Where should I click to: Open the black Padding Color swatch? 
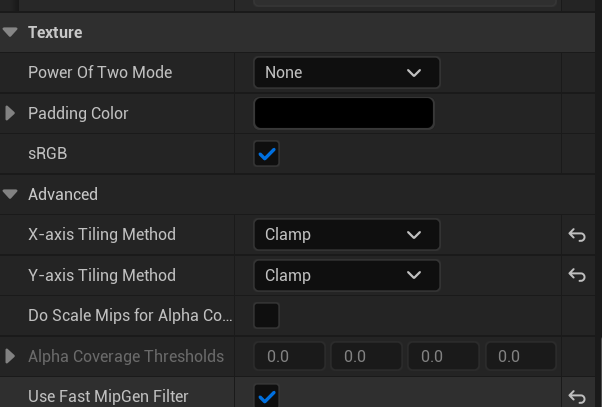pos(344,113)
